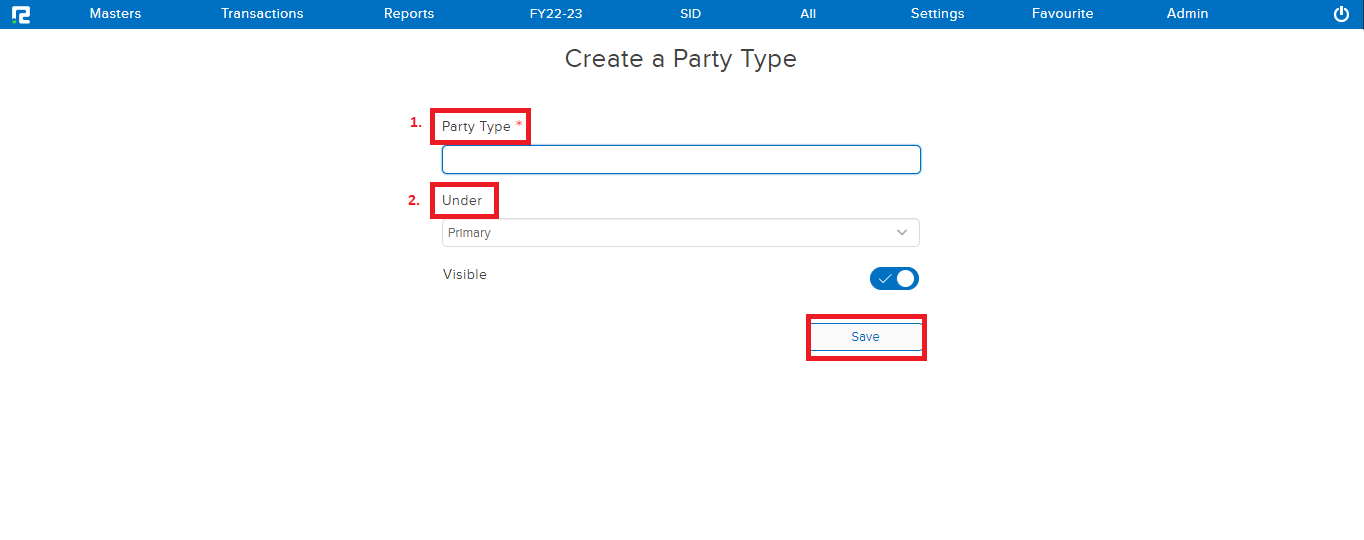Go to the Reports menu

(x=409, y=14)
